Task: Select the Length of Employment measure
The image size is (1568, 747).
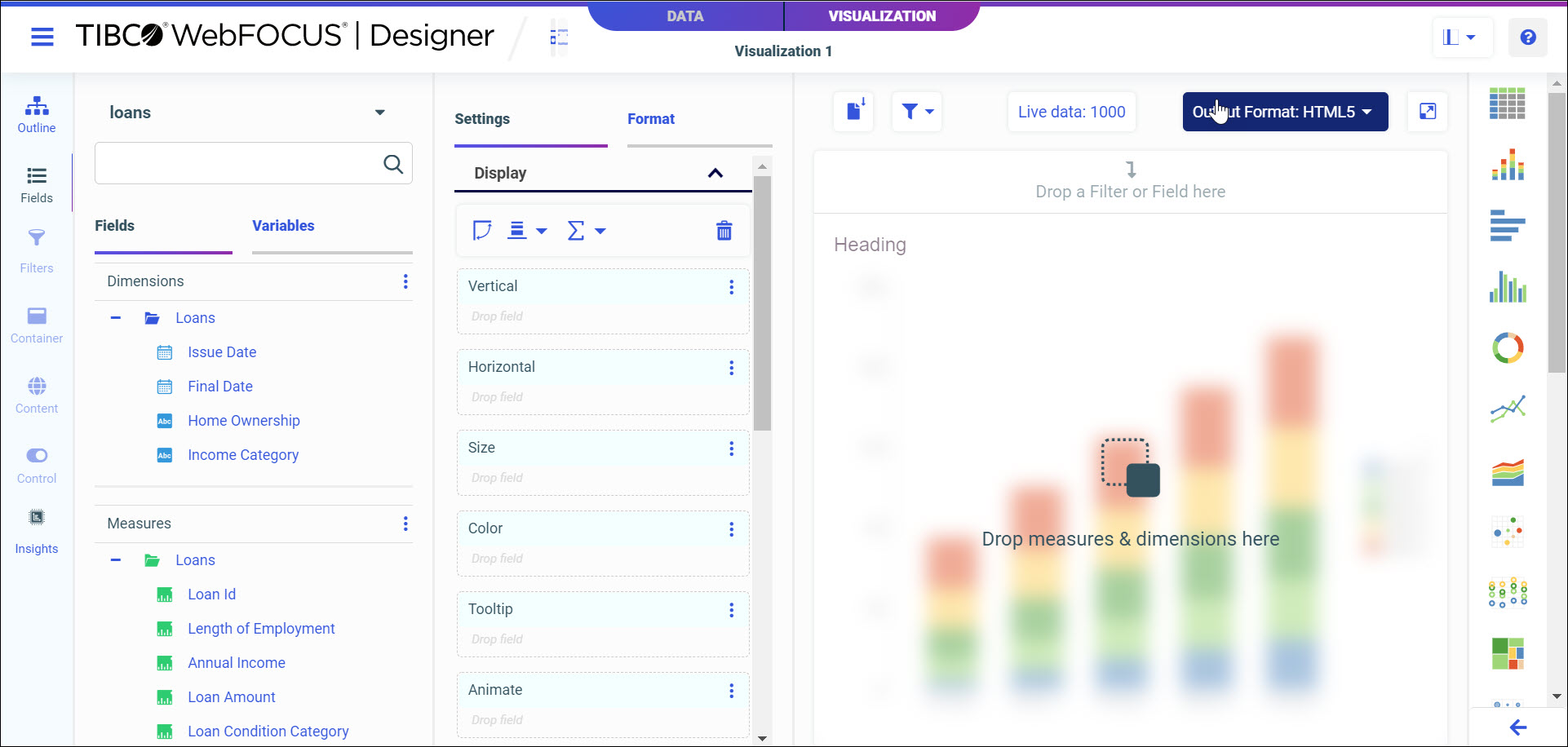Action: pyautogui.click(x=261, y=629)
